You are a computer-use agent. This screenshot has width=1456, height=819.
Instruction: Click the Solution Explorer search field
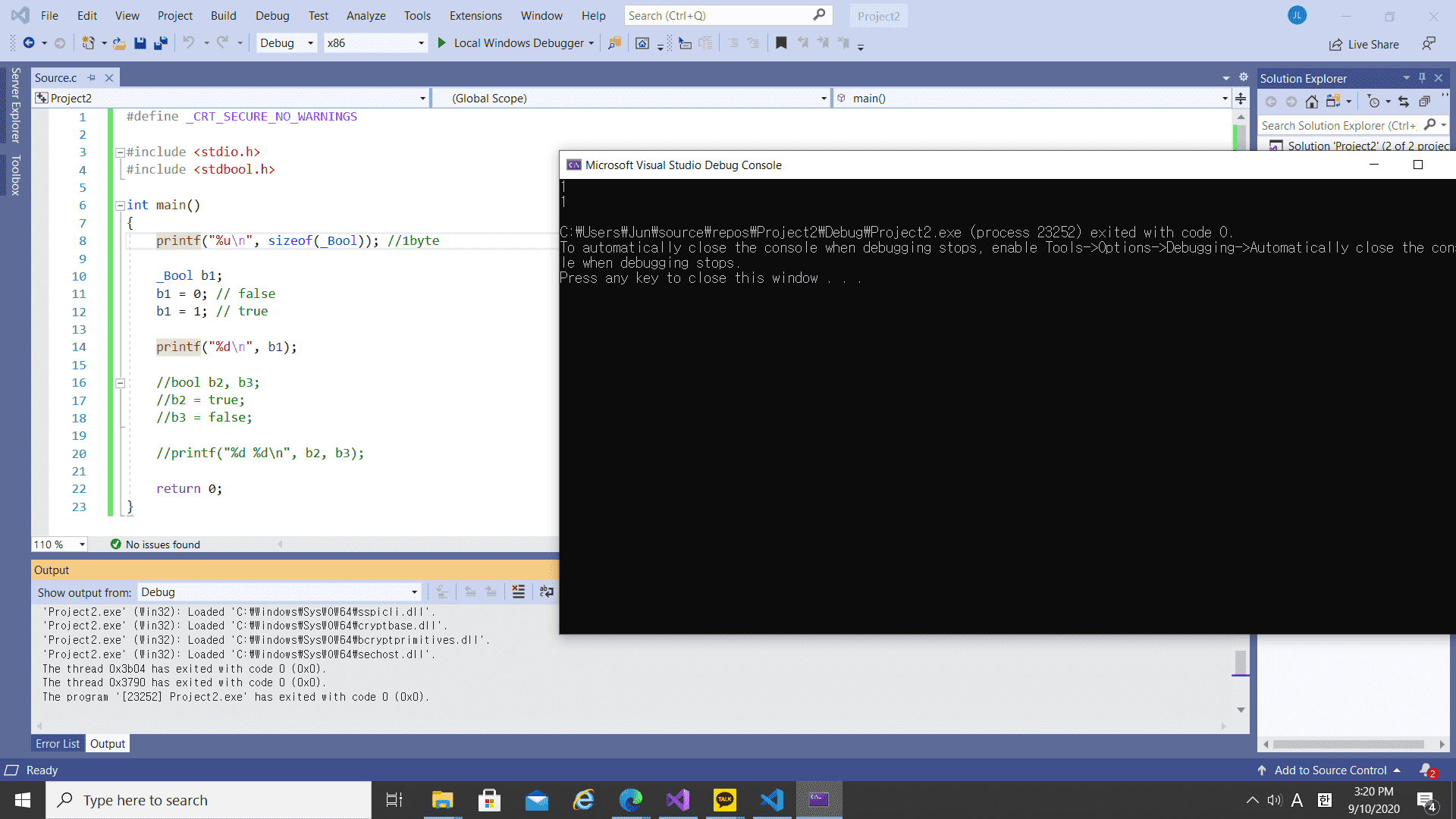pyautogui.click(x=1338, y=126)
